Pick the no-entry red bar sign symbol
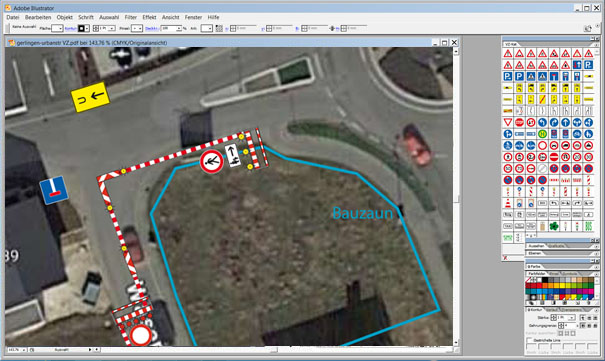 click(554, 157)
